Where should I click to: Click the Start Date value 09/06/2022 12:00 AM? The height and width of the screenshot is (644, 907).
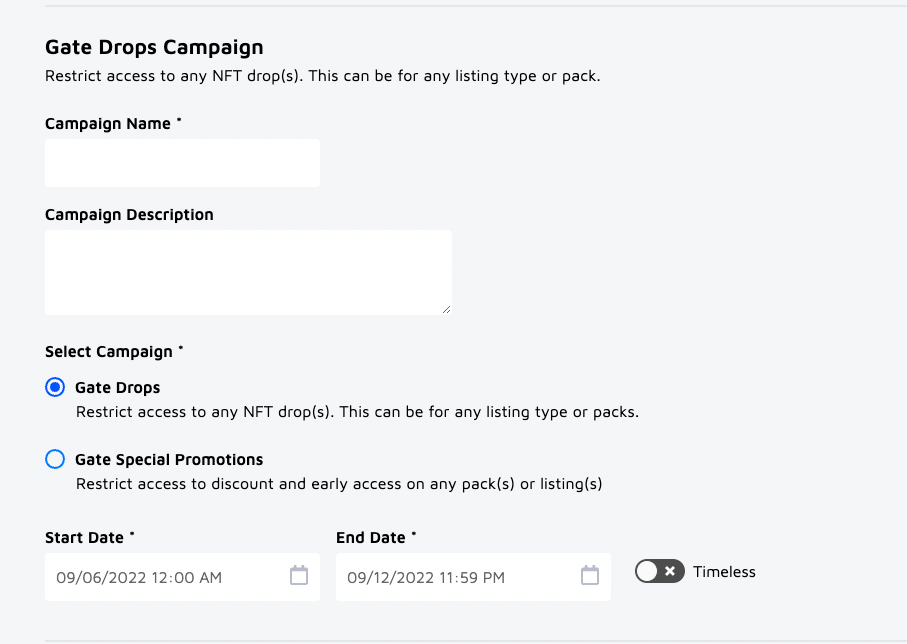139,577
